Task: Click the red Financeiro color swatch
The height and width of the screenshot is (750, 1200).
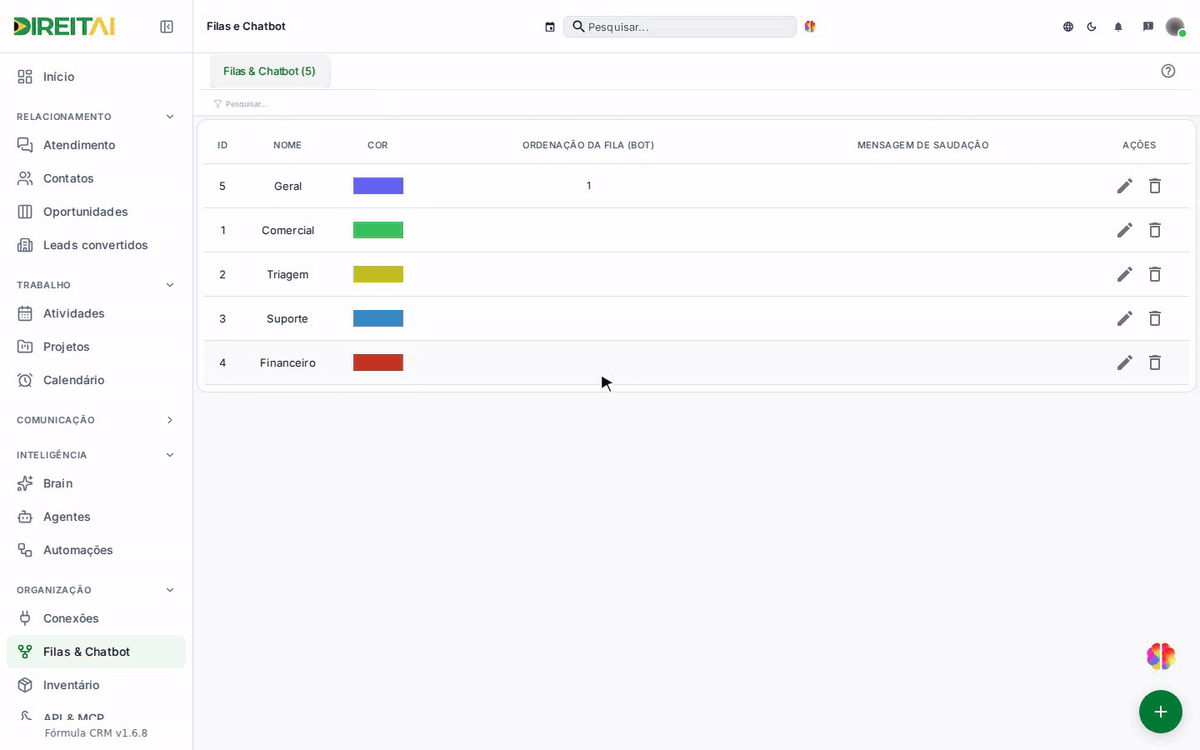Action: 378,362
